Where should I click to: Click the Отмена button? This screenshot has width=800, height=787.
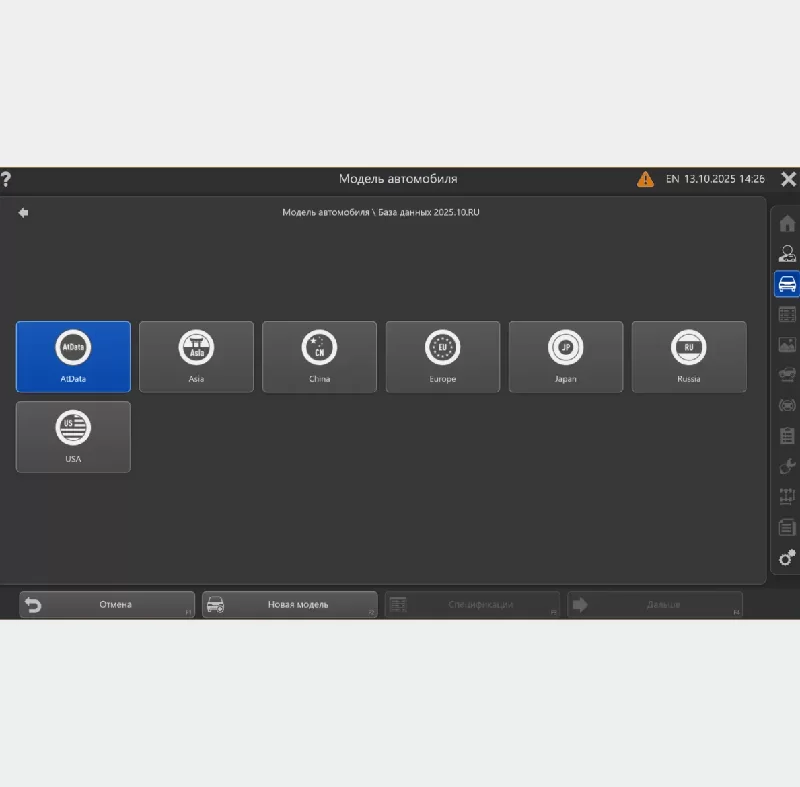107,605
